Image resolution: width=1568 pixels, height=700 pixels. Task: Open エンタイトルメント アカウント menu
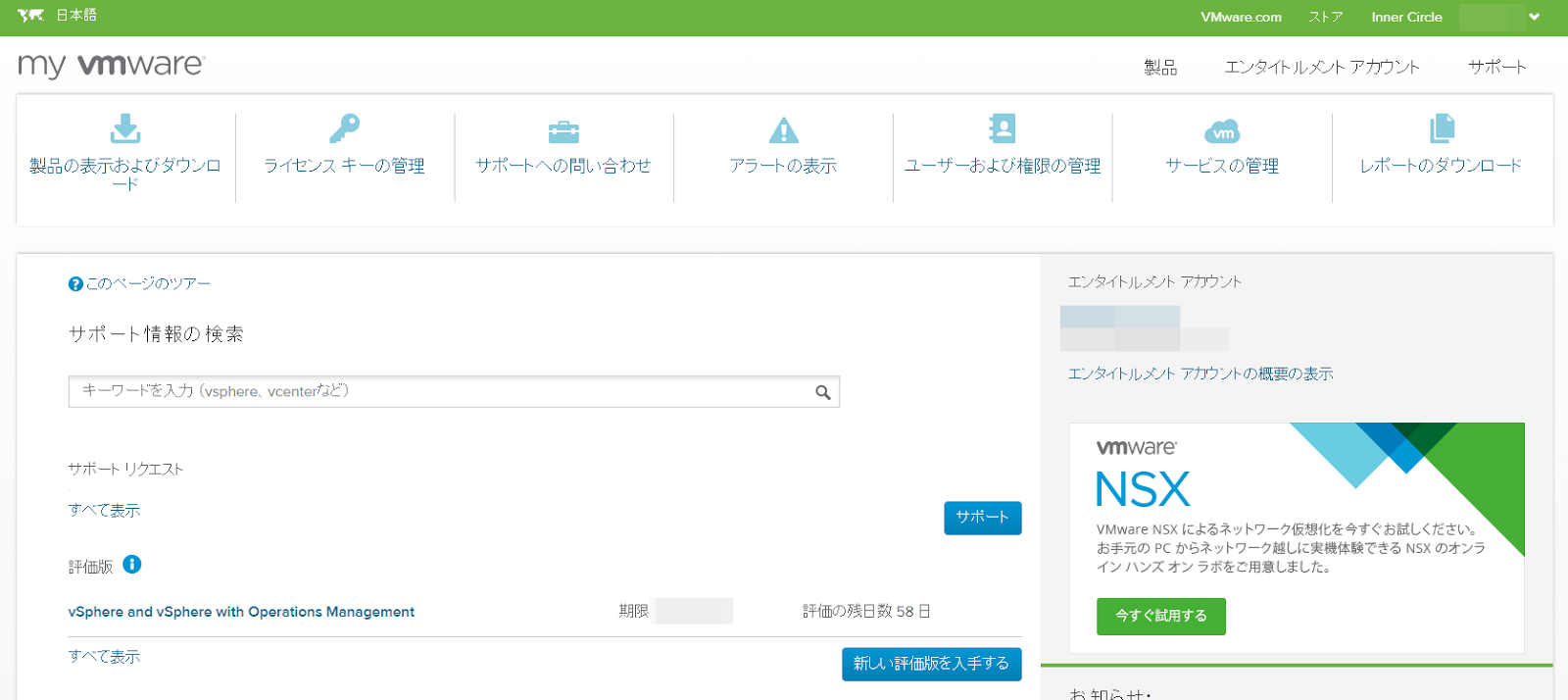[1322, 67]
